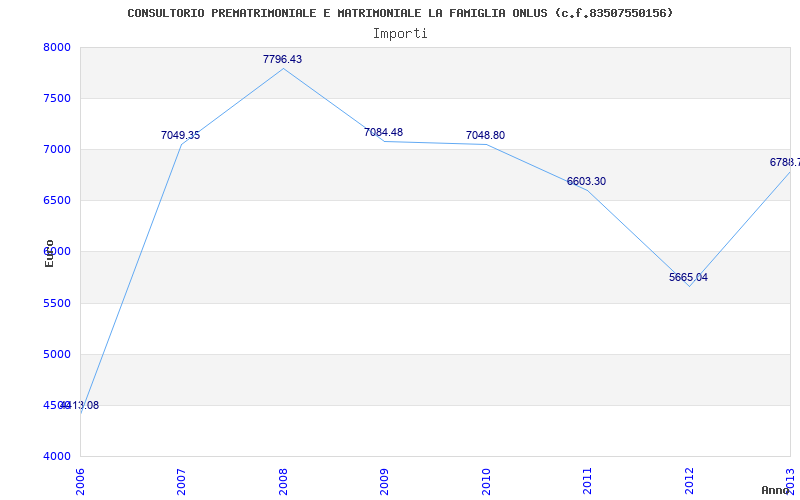Click the 5665.04 data label
The width and height of the screenshot is (800, 500).
[x=688, y=278]
